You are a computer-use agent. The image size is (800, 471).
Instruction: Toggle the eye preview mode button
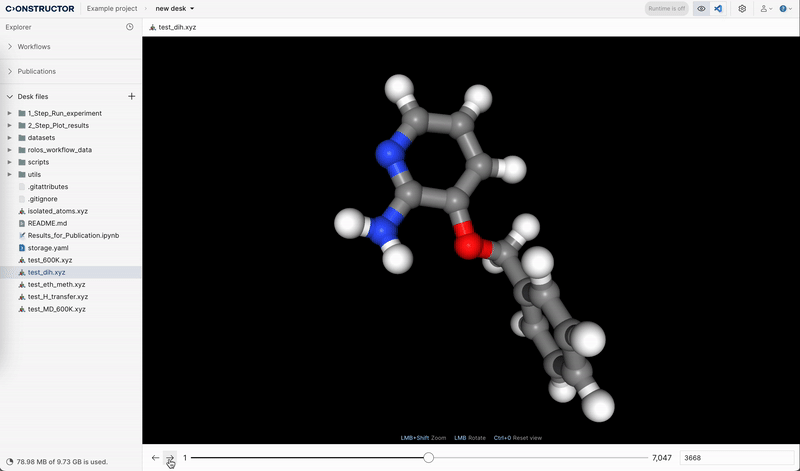coord(701,8)
